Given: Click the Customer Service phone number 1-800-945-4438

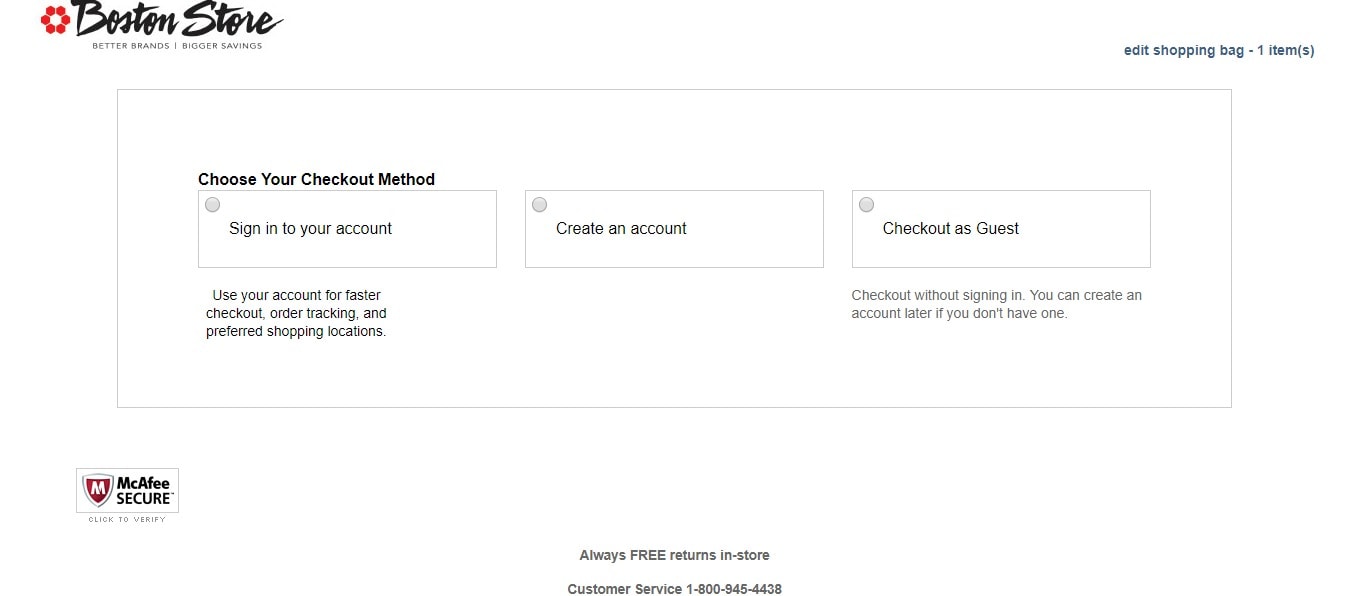Looking at the screenshot, I should pos(734,589).
